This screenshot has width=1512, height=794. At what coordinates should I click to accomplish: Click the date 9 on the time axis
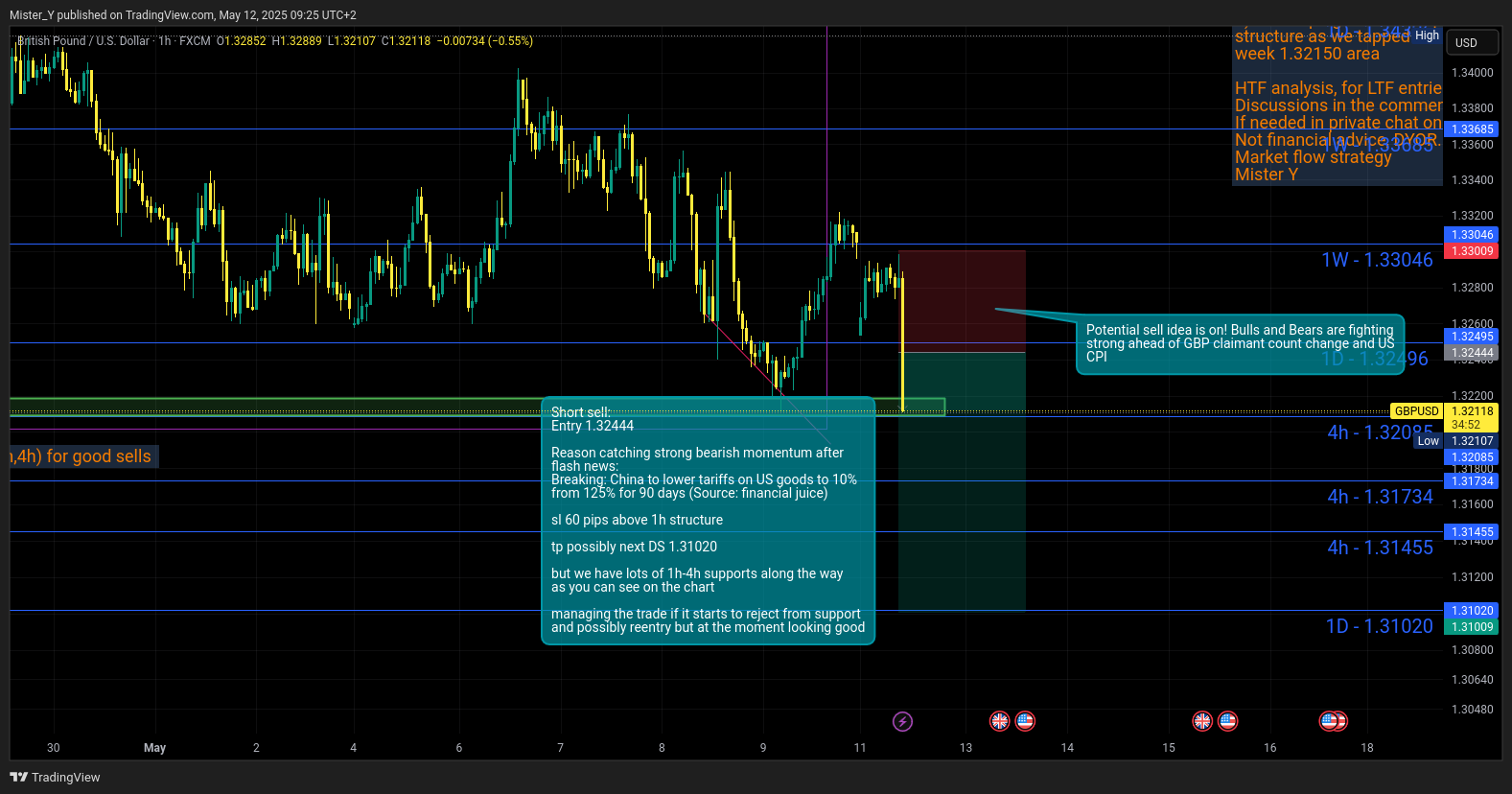coord(763,748)
